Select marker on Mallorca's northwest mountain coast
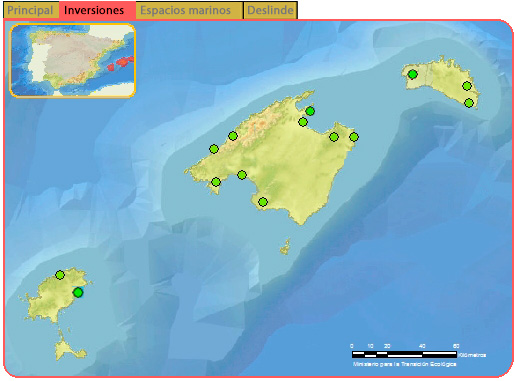Viewport: 515px width, 381px height. 233,136
